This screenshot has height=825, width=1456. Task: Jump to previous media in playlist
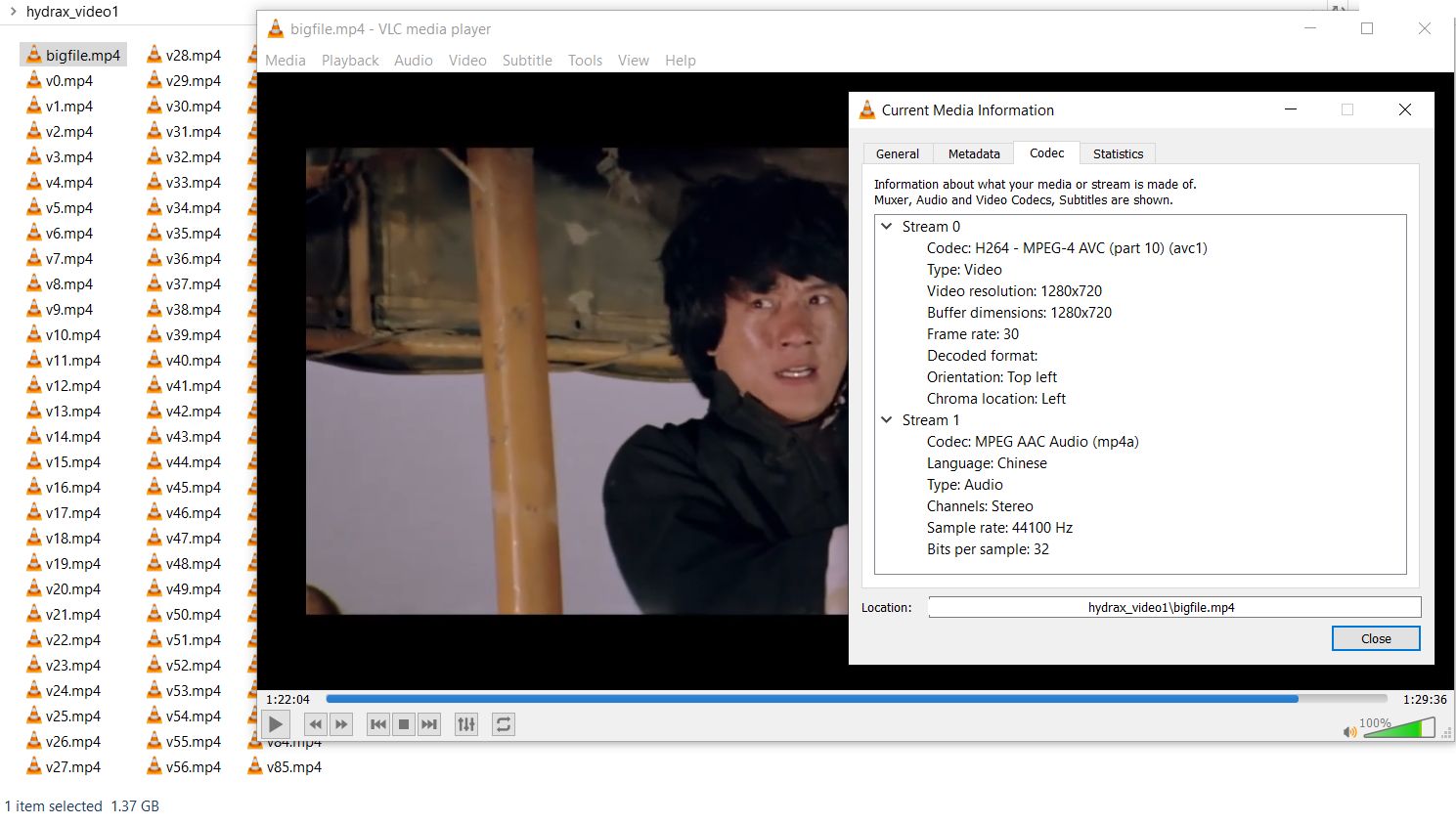(378, 724)
